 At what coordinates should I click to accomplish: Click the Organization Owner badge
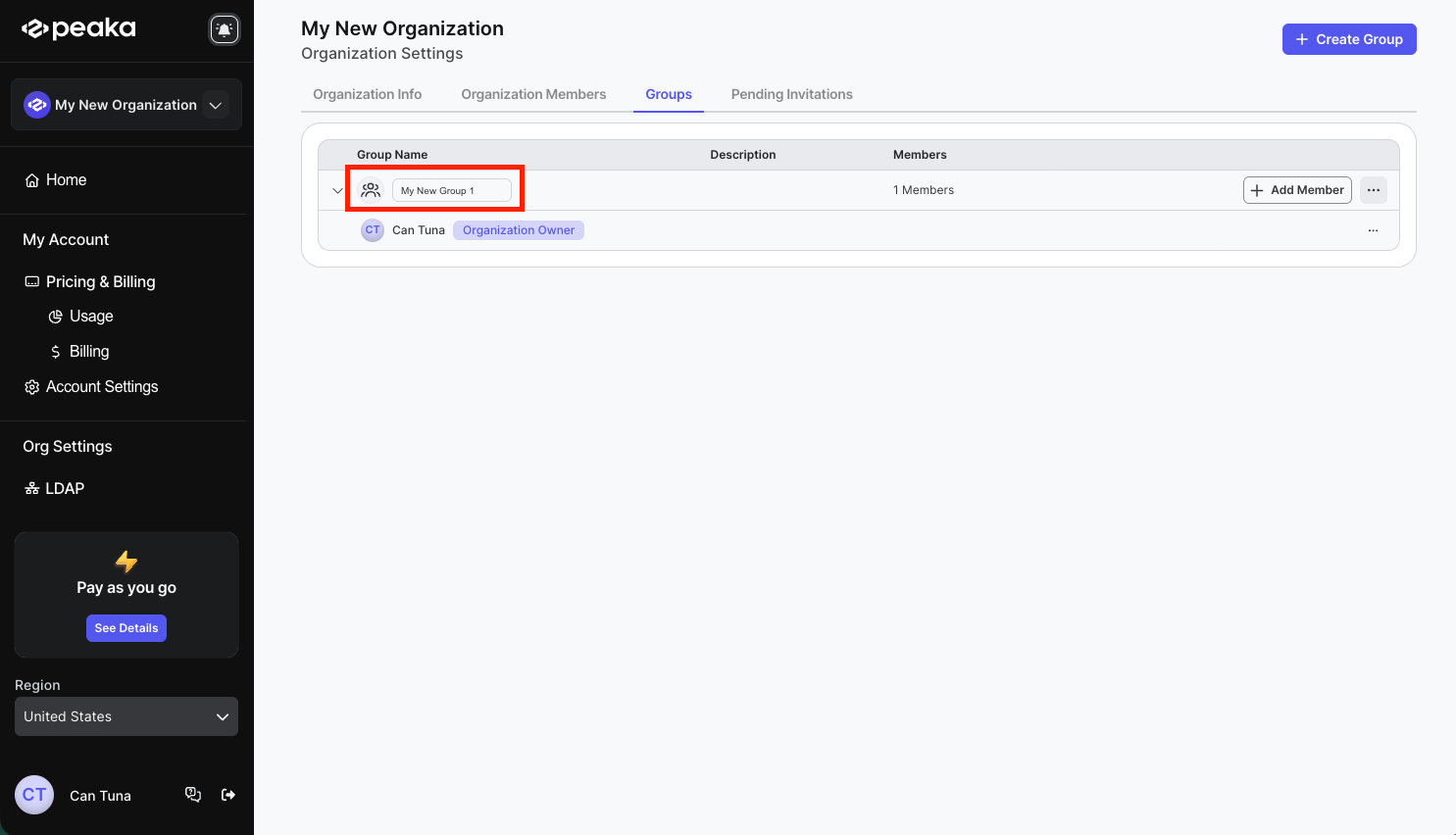(x=518, y=229)
